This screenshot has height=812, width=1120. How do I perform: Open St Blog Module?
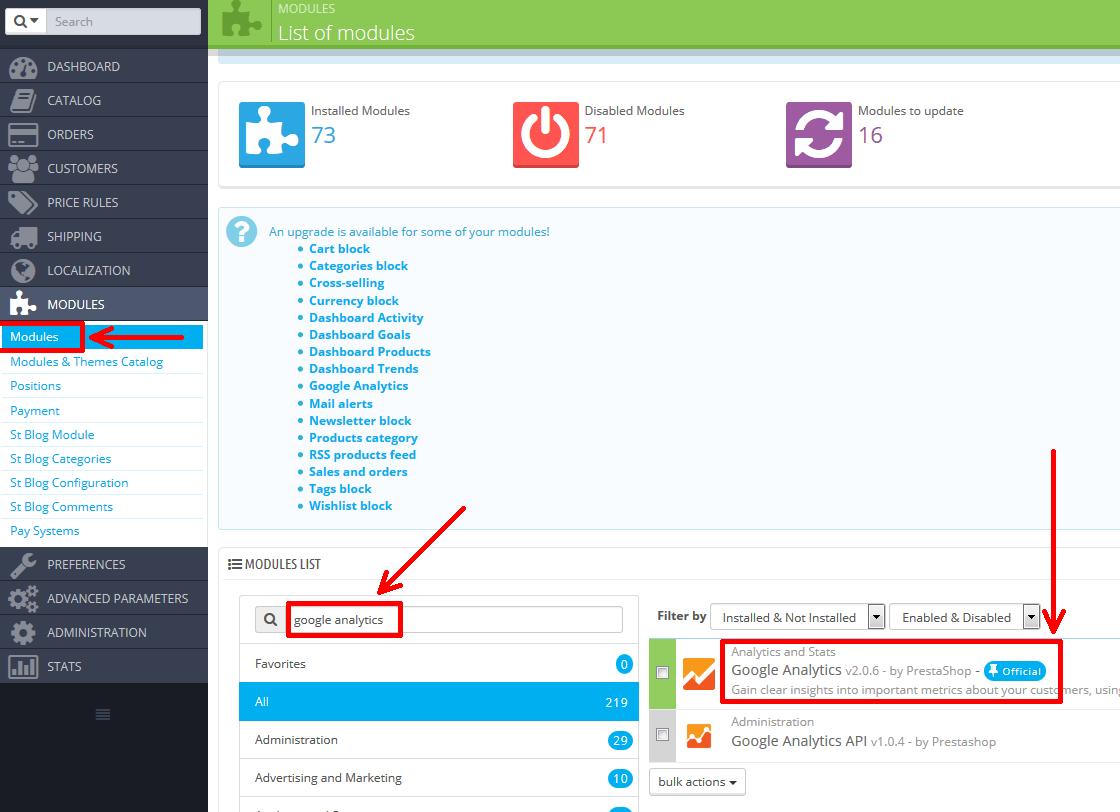52,435
